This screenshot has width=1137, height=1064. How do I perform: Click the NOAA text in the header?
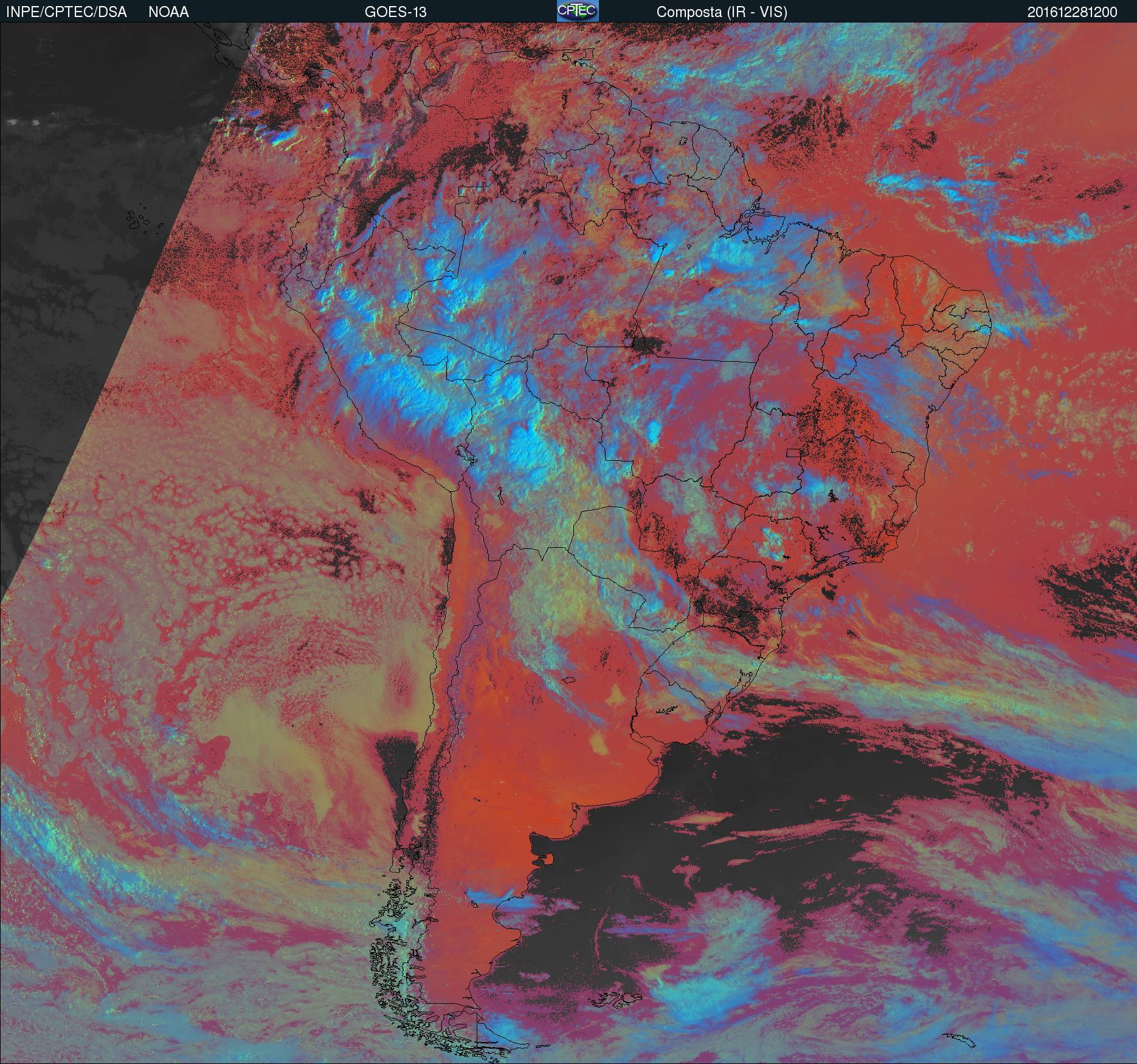168,12
